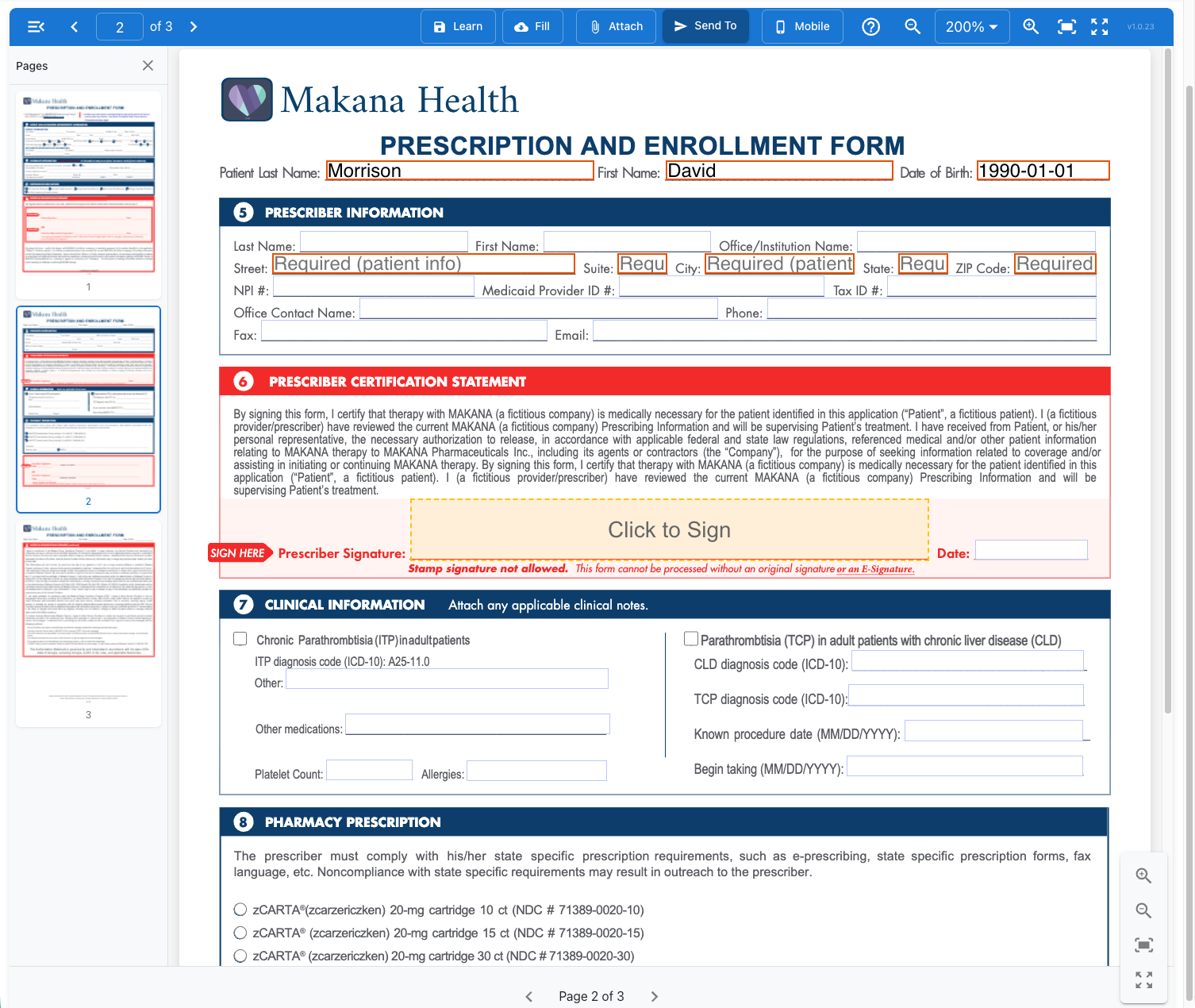This screenshot has height=1008, width=1195.
Task: Click the Learn button
Action: click(x=458, y=26)
